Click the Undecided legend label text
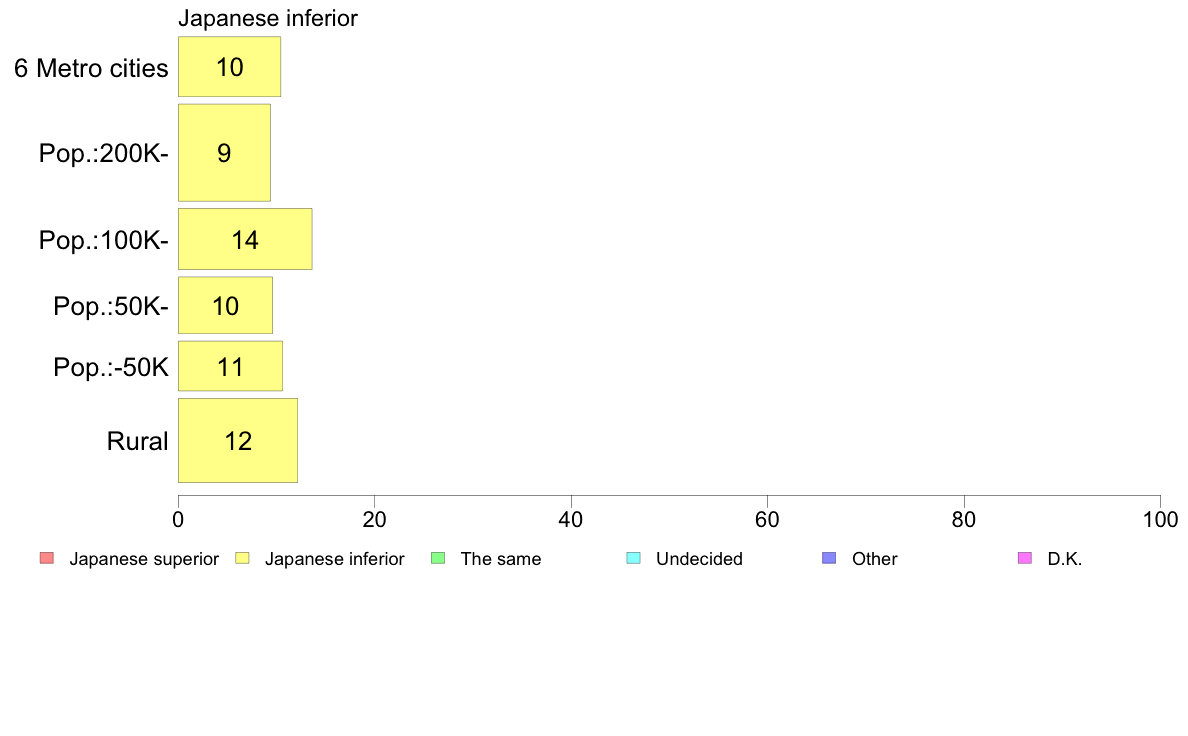 pyautogui.click(x=699, y=559)
